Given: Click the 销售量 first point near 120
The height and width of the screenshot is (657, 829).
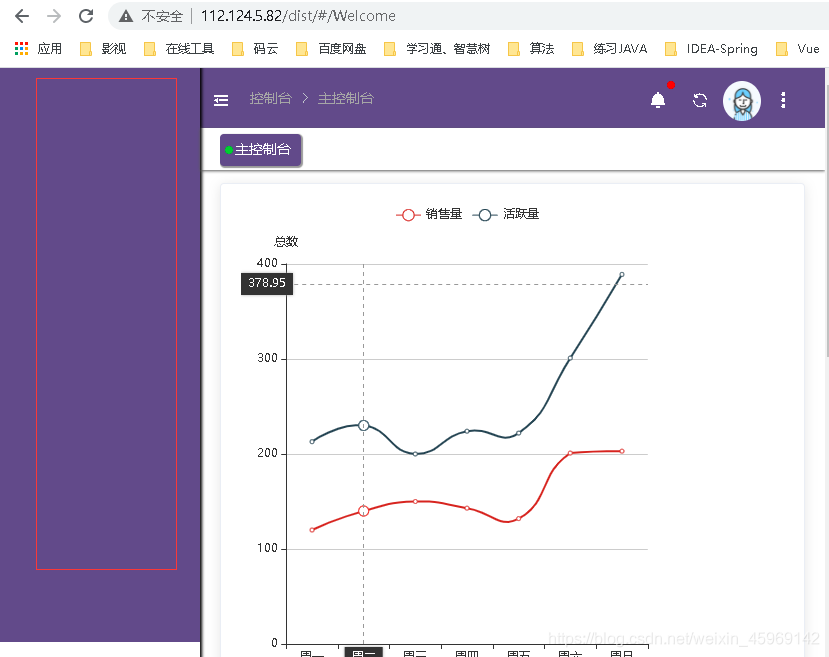Looking at the screenshot, I should point(312,530).
